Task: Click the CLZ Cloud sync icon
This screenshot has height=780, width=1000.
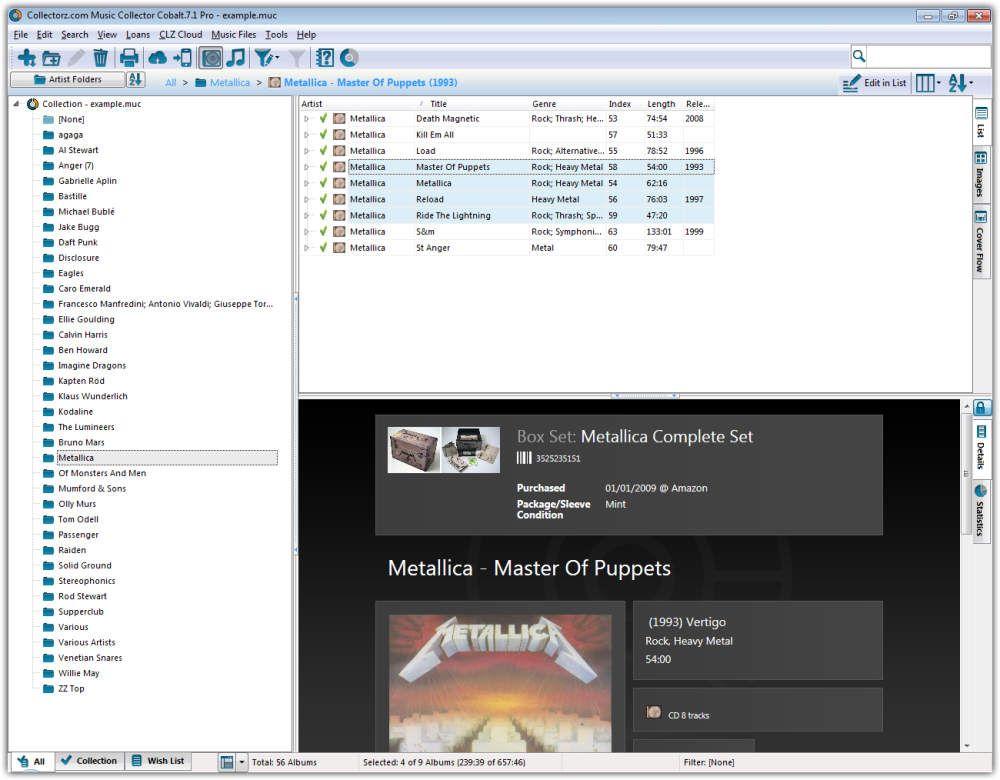Action: (x=158, y=59)
